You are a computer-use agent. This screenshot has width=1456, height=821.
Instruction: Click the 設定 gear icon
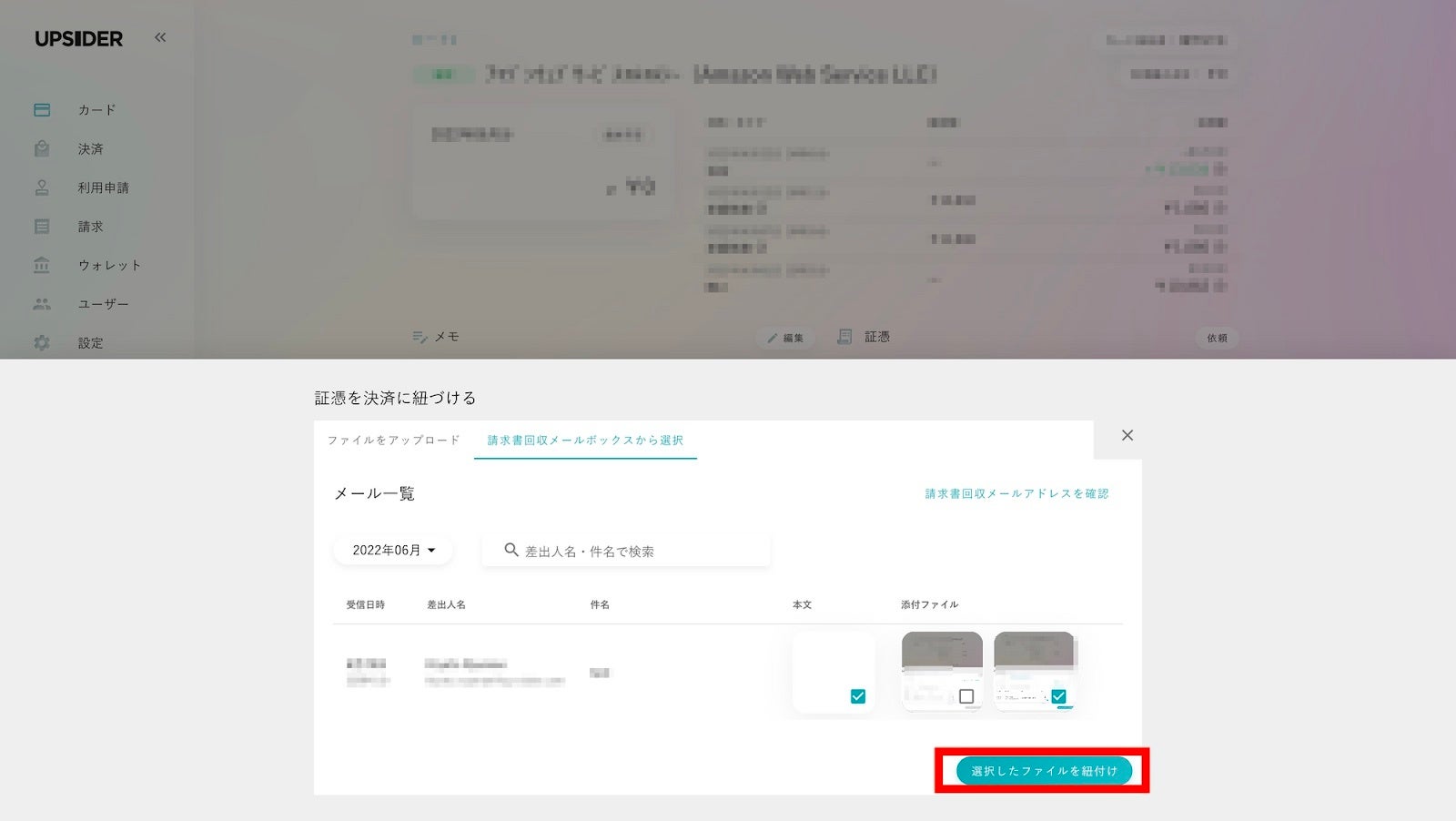point(42,343)
